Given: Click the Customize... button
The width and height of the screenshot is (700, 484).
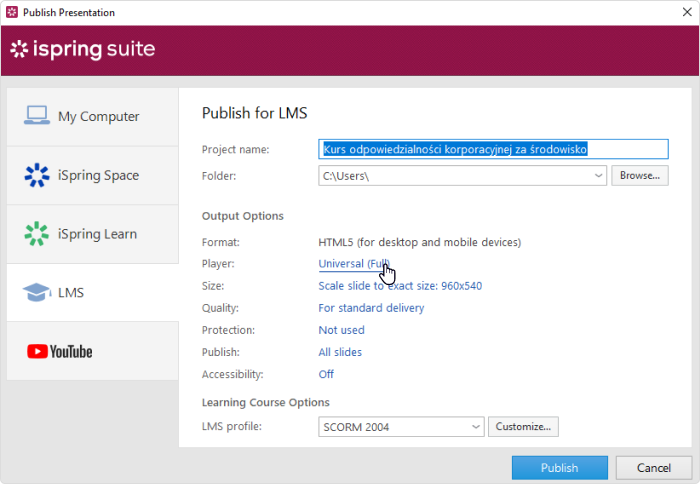Looking at the screenshot, I should (523, 426).
